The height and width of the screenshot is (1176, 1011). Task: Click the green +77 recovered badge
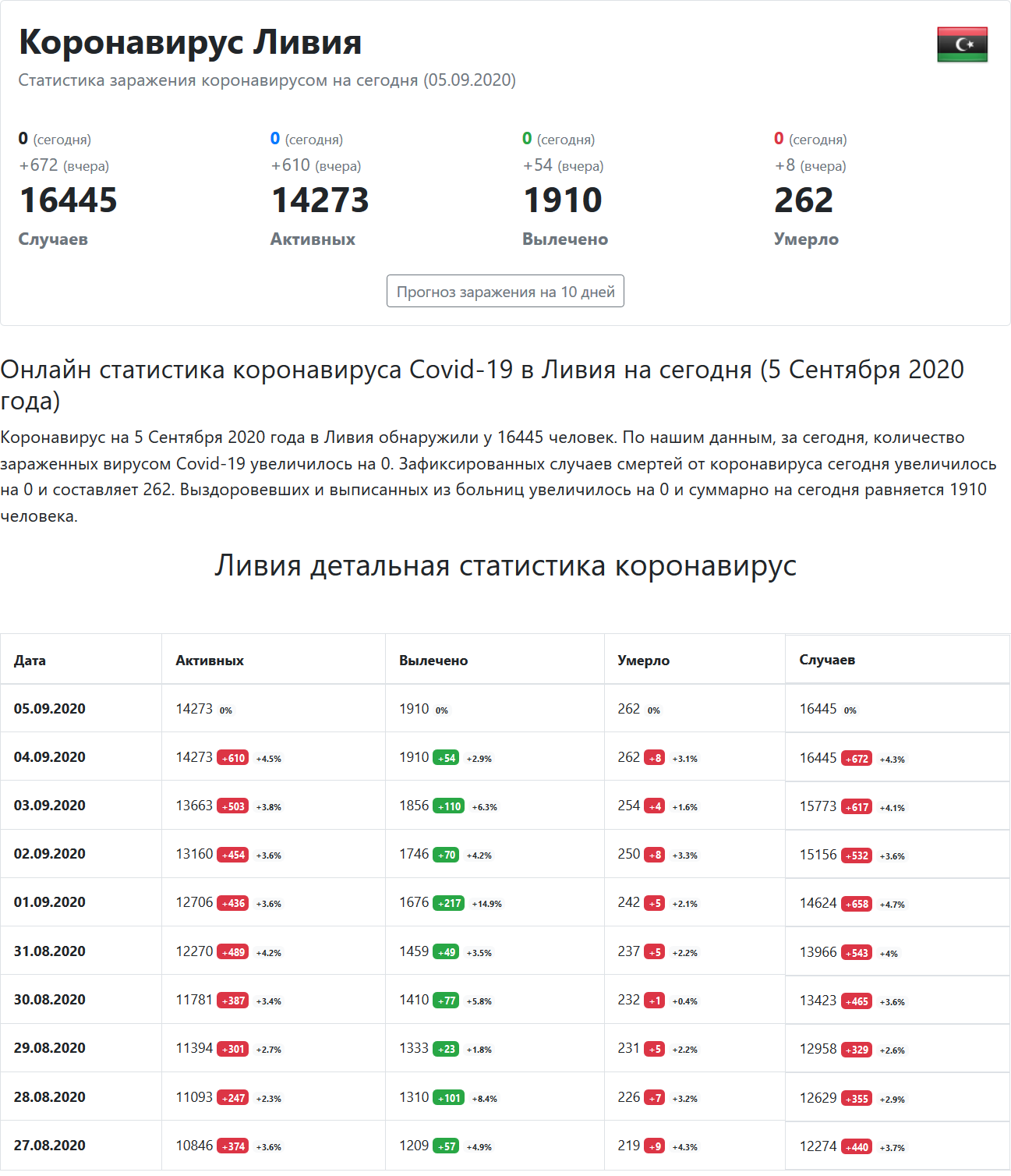click(446, 1001)
